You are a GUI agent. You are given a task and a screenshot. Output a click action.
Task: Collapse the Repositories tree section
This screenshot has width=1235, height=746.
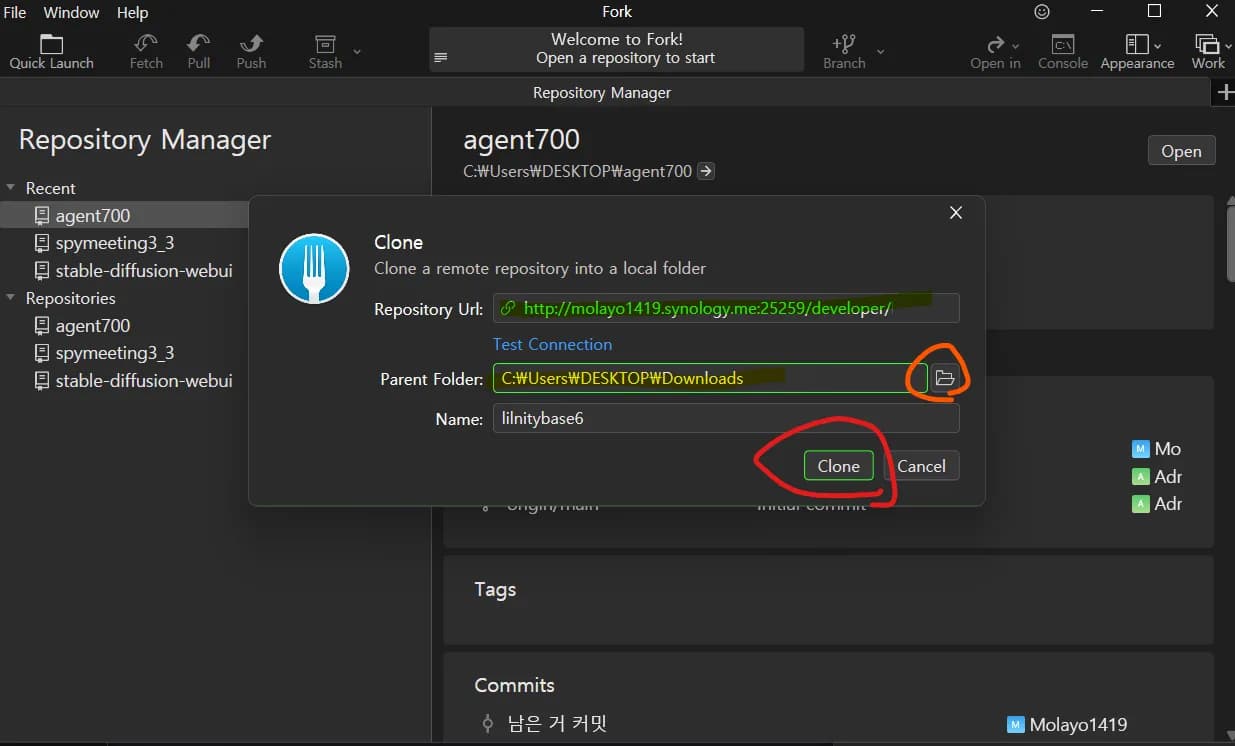(x=12, y=298)
